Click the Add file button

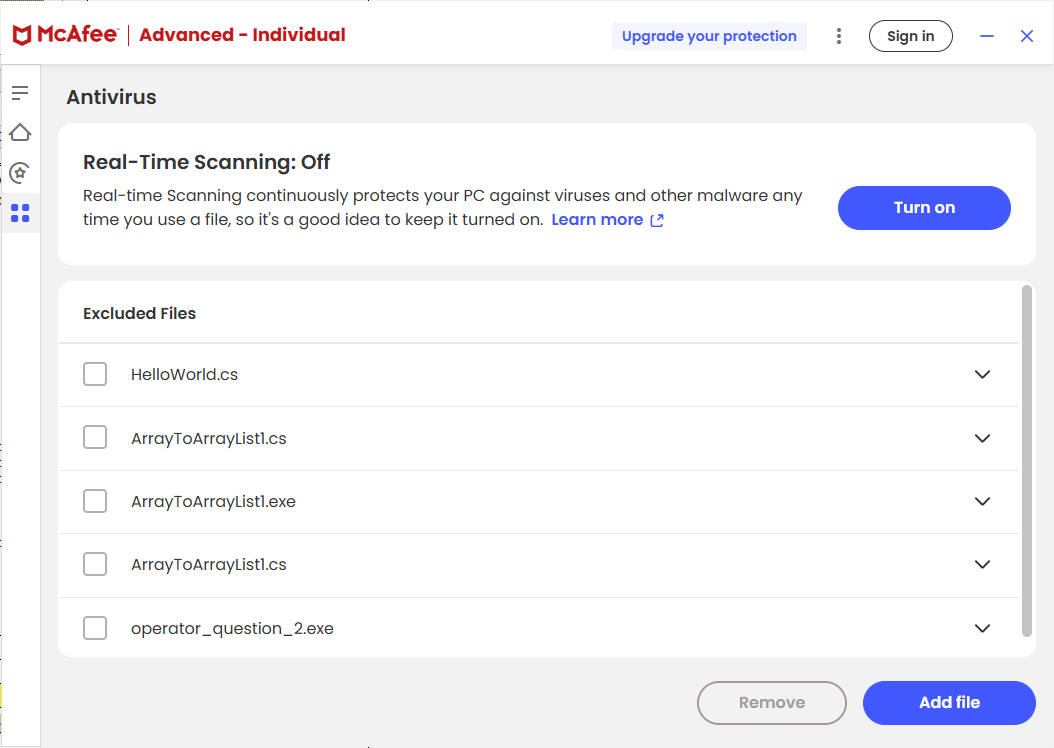(949, 702)
